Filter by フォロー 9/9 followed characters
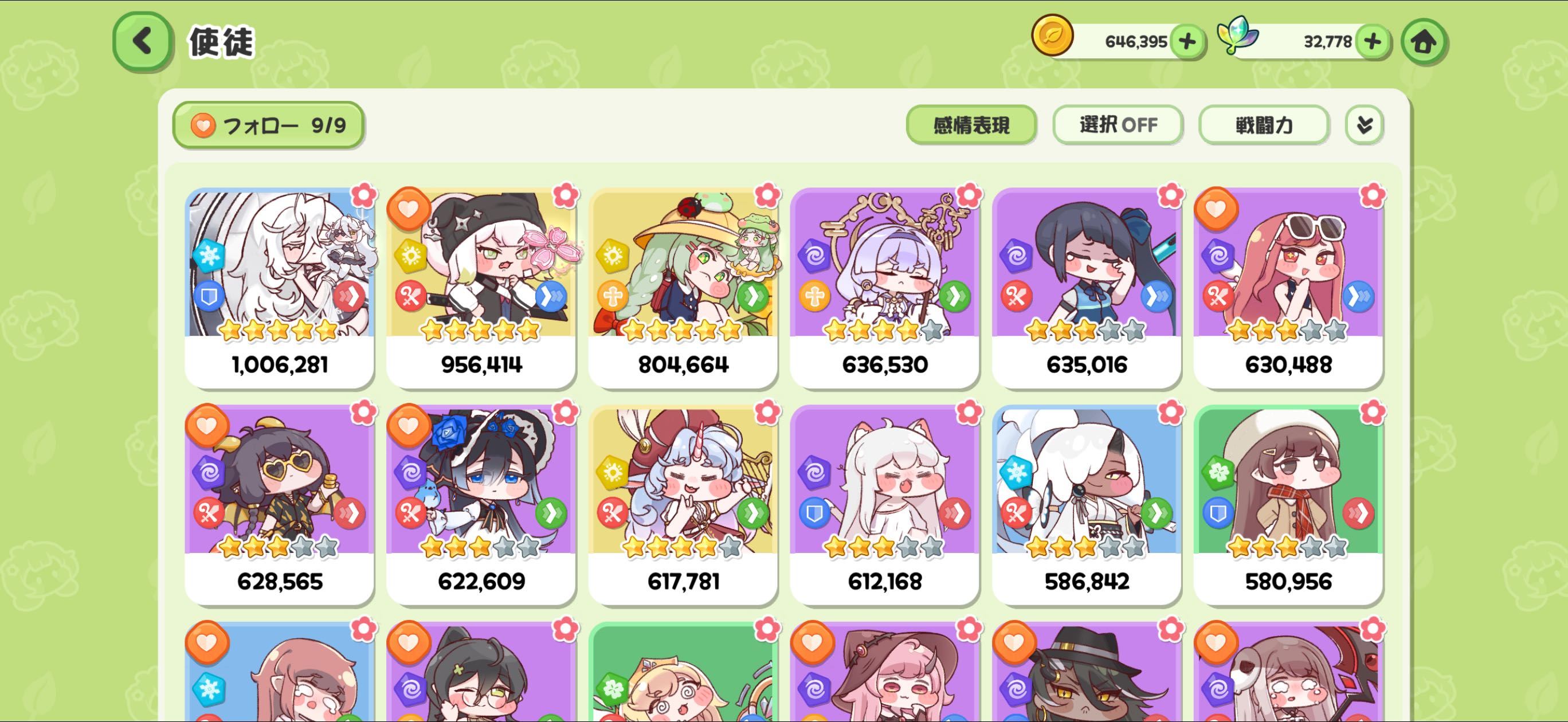The height and width of the screenshot is (722, 1568). 268,125
